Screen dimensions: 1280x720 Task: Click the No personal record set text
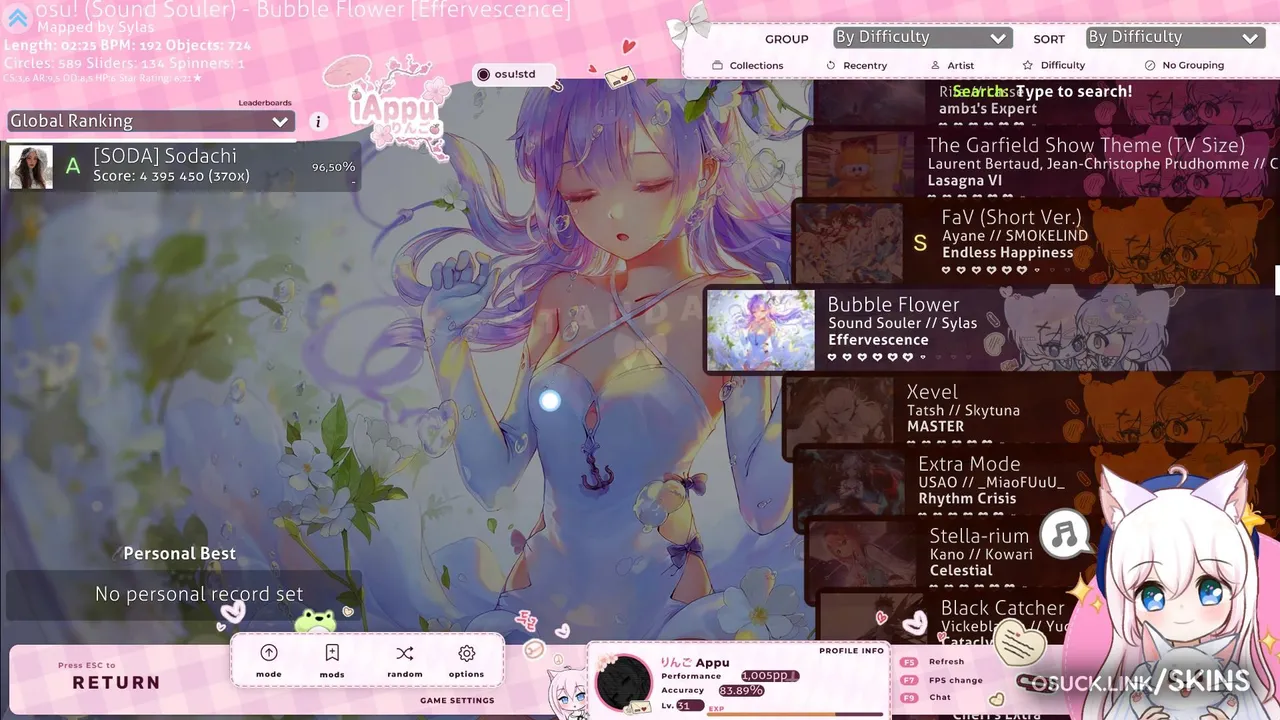pyautogui.click(x=199, y=594)
